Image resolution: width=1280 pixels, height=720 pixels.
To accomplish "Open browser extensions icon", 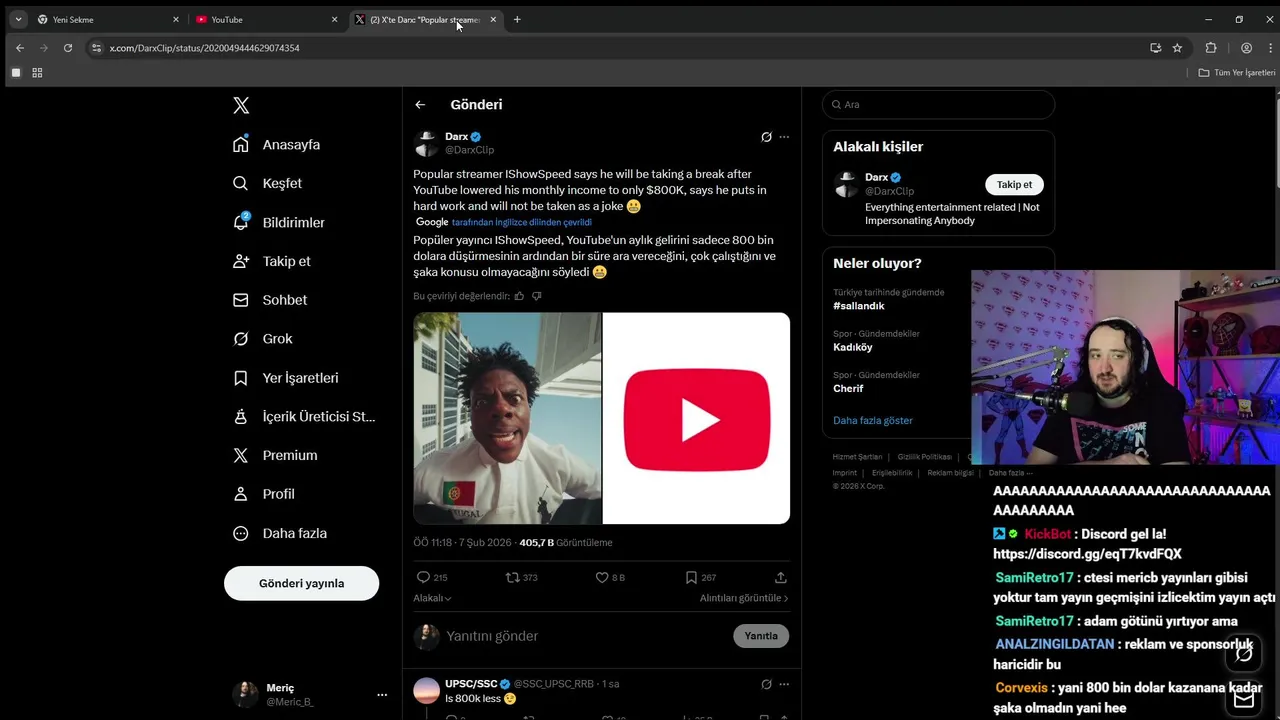I will click(x=1211, y=47).
